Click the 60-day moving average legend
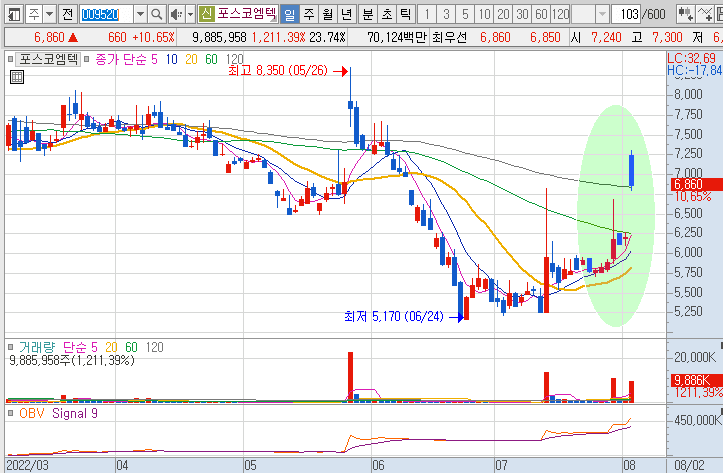The width and height of the screenshot is (723, 473). pos(211,59)
